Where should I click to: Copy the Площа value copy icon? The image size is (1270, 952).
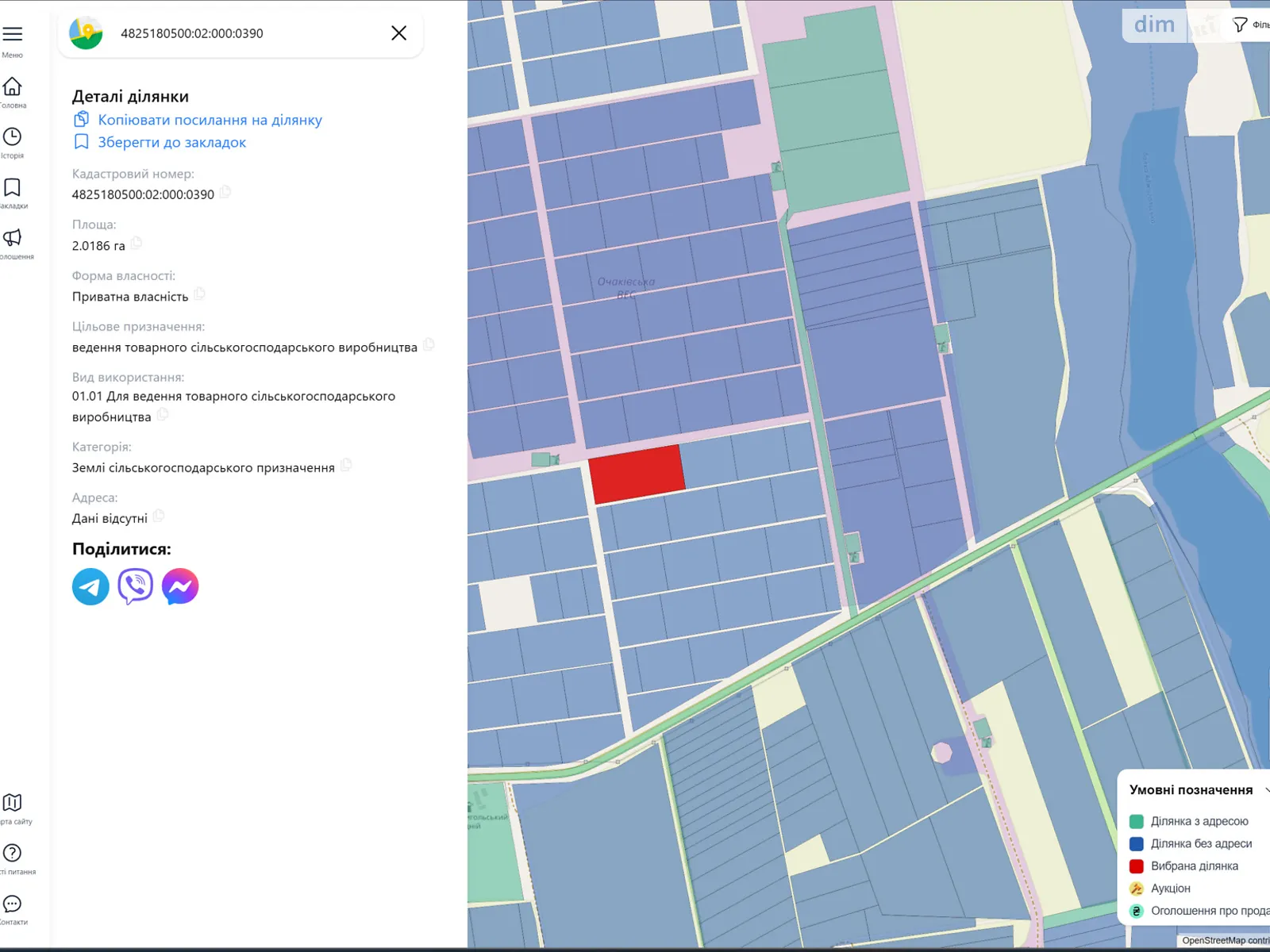pos(136,244)
